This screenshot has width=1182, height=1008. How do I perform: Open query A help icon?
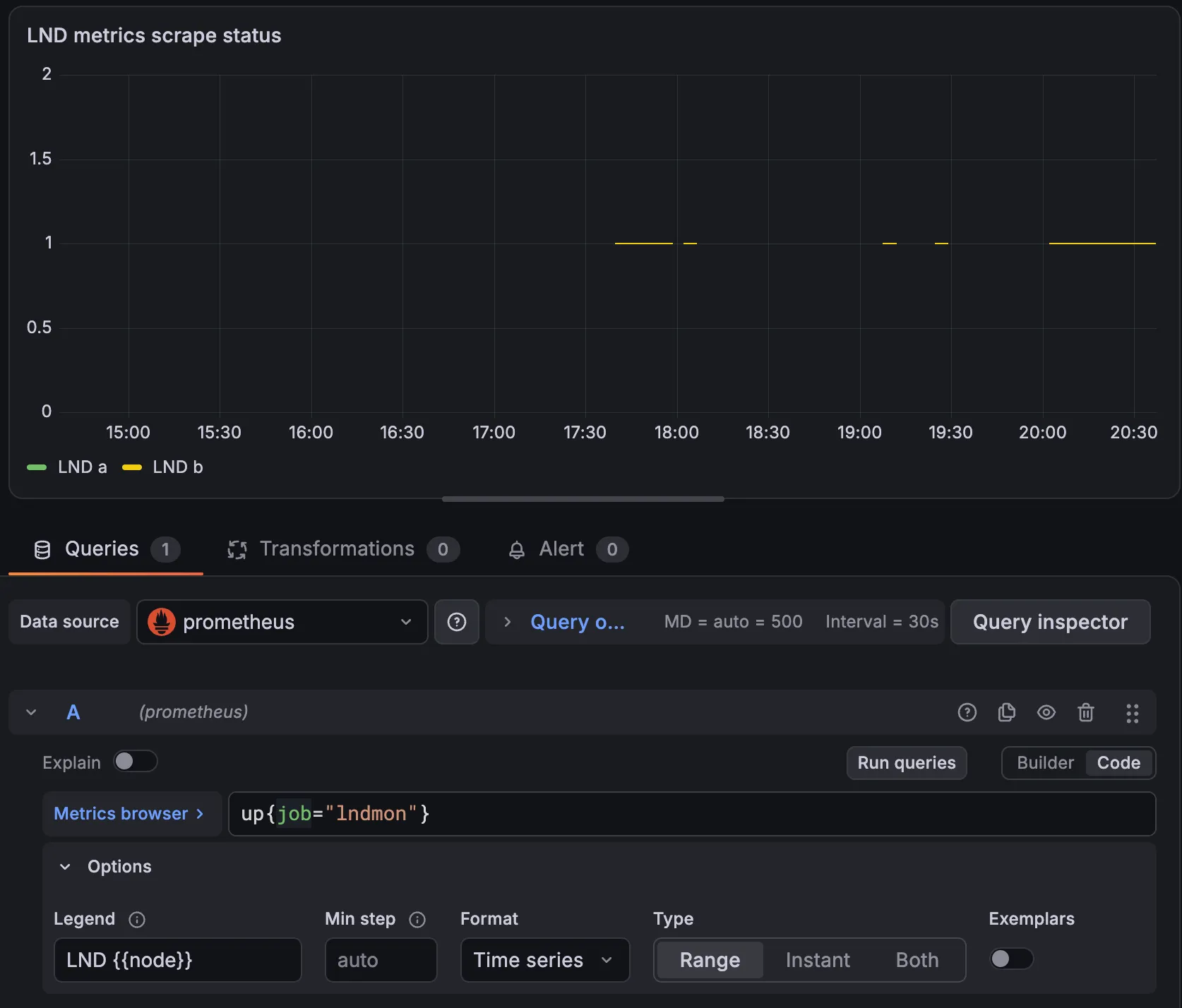(967, 712)
